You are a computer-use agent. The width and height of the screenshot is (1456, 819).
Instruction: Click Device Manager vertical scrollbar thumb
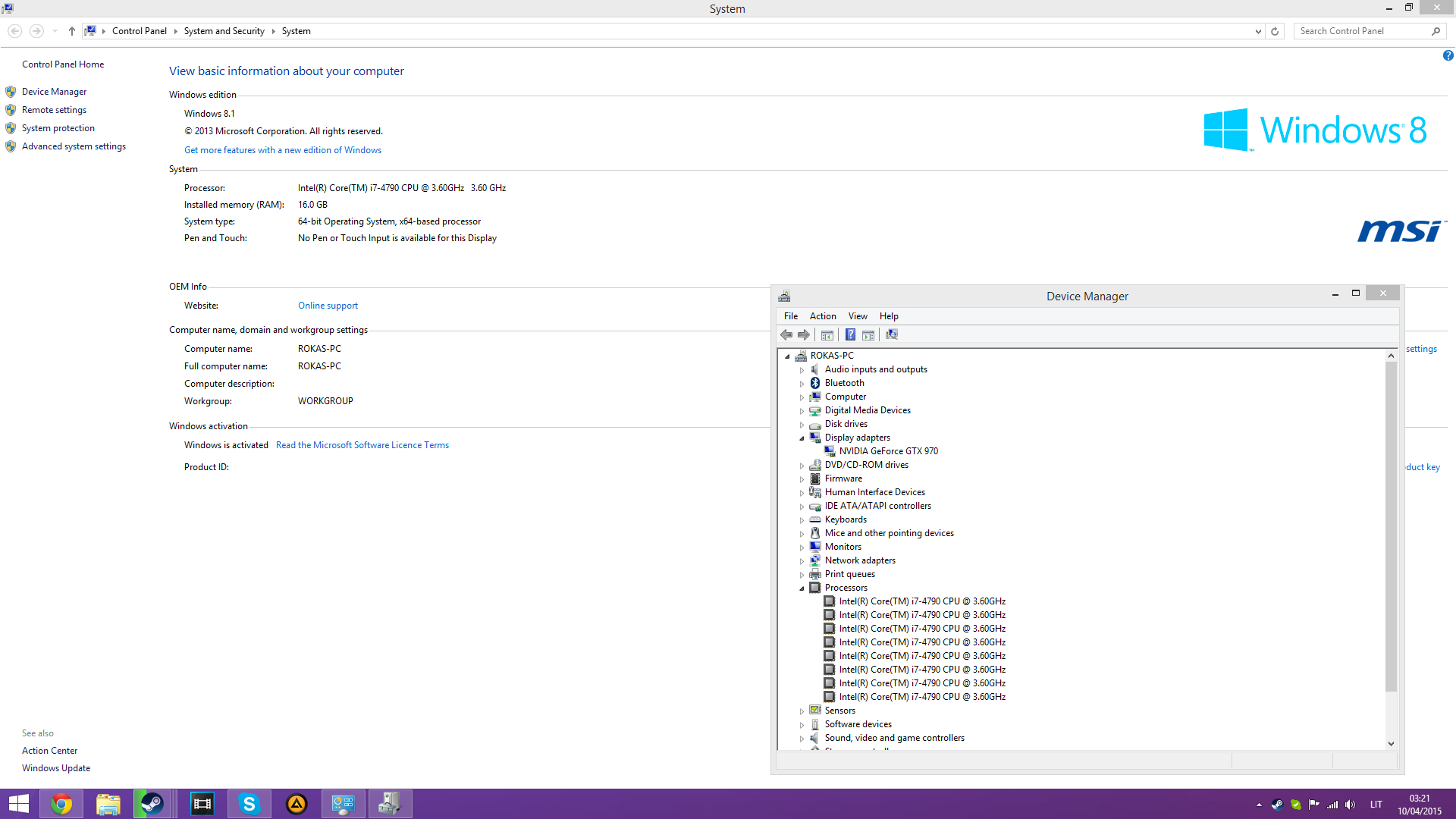click(1391, 526)
